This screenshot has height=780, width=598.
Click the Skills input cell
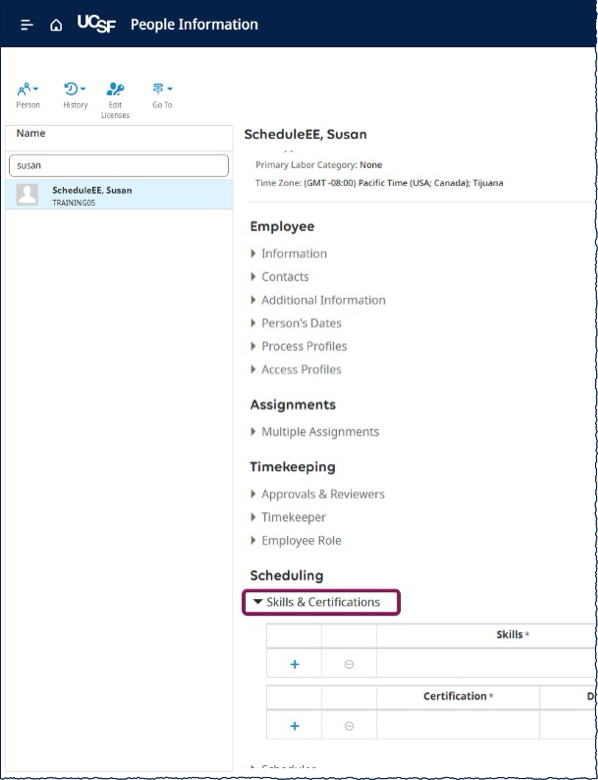pos(486,664)
